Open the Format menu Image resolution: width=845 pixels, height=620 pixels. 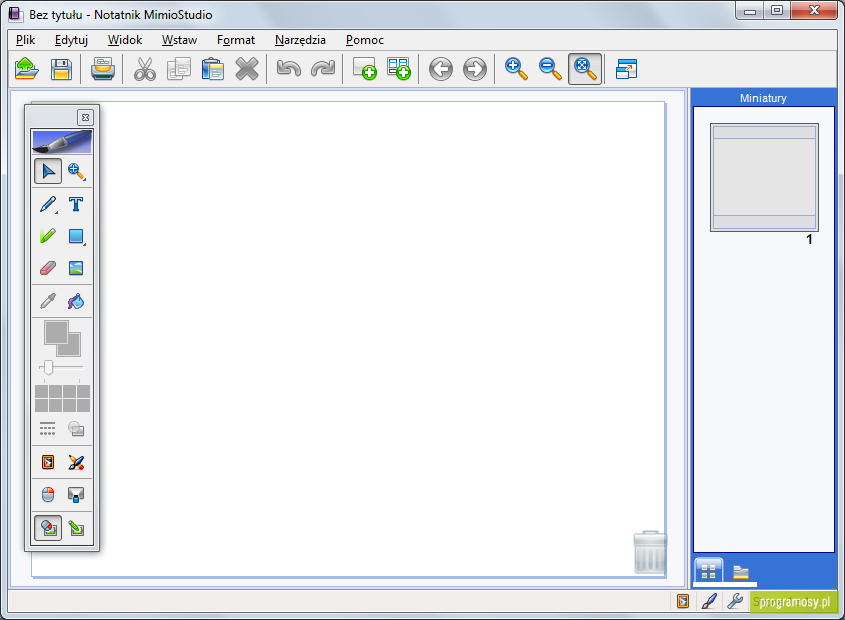(236, 40)
